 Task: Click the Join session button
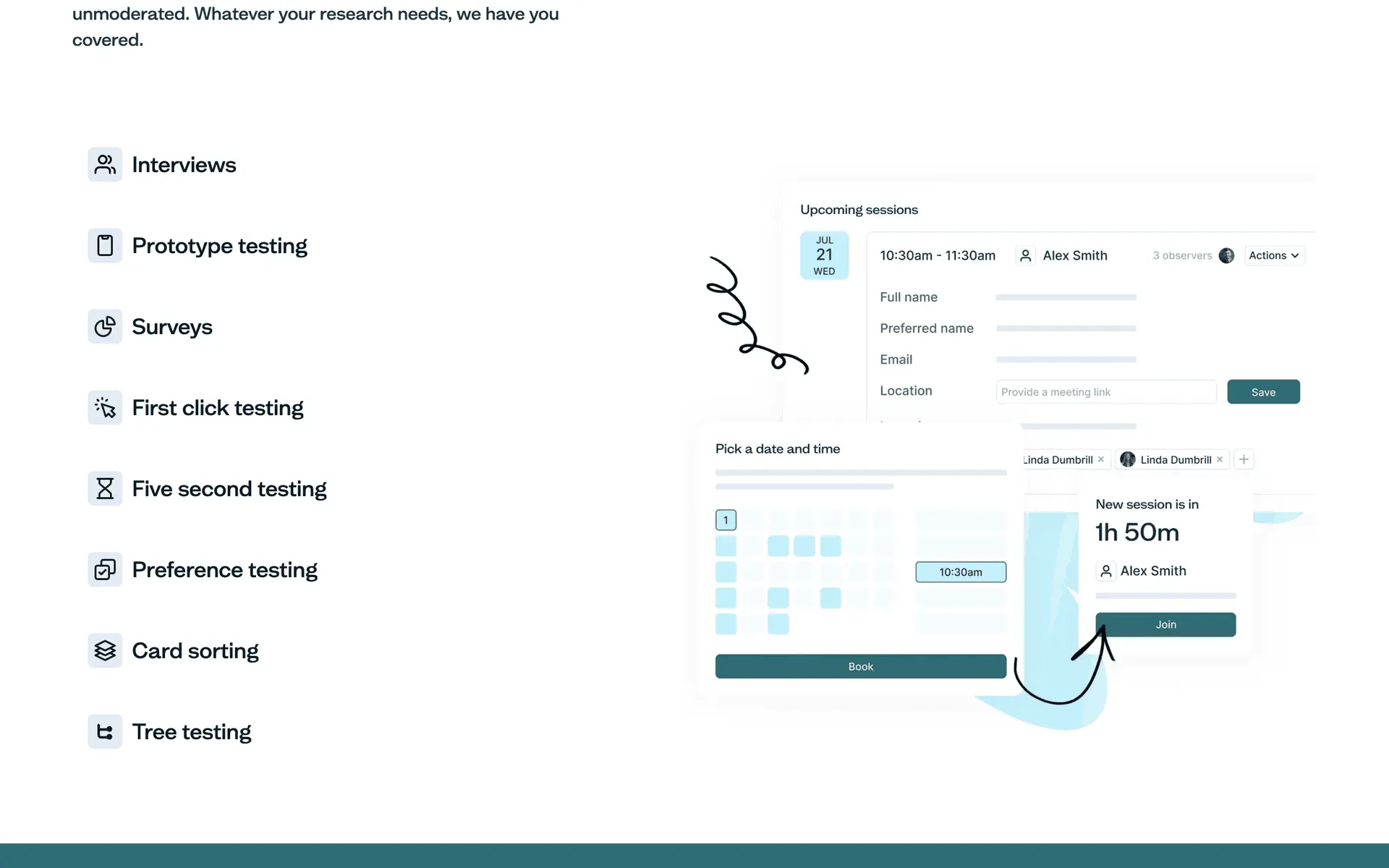(1165, 624)
